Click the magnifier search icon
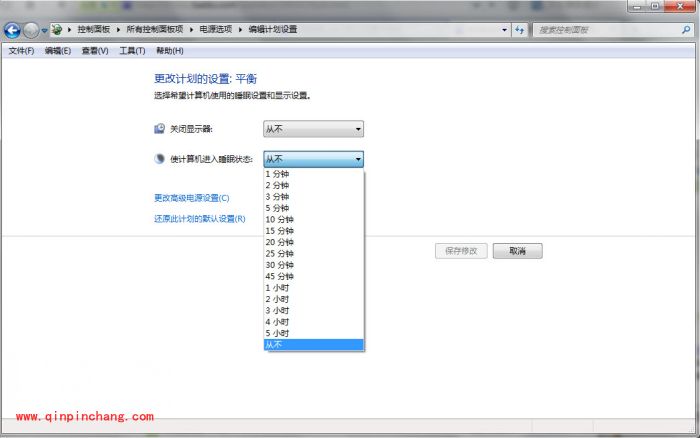Screen dimensions: 700x438 pos(686,30)
